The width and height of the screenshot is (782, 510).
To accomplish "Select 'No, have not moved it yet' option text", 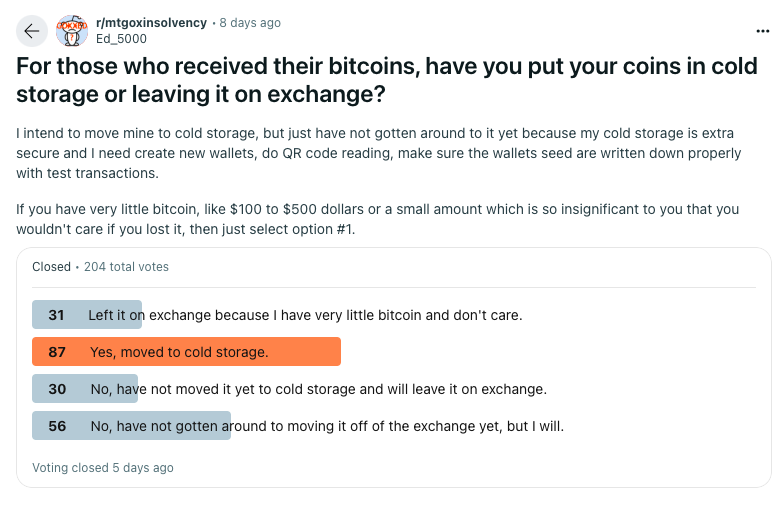I will pyautogui.click(x=319, y=389).
